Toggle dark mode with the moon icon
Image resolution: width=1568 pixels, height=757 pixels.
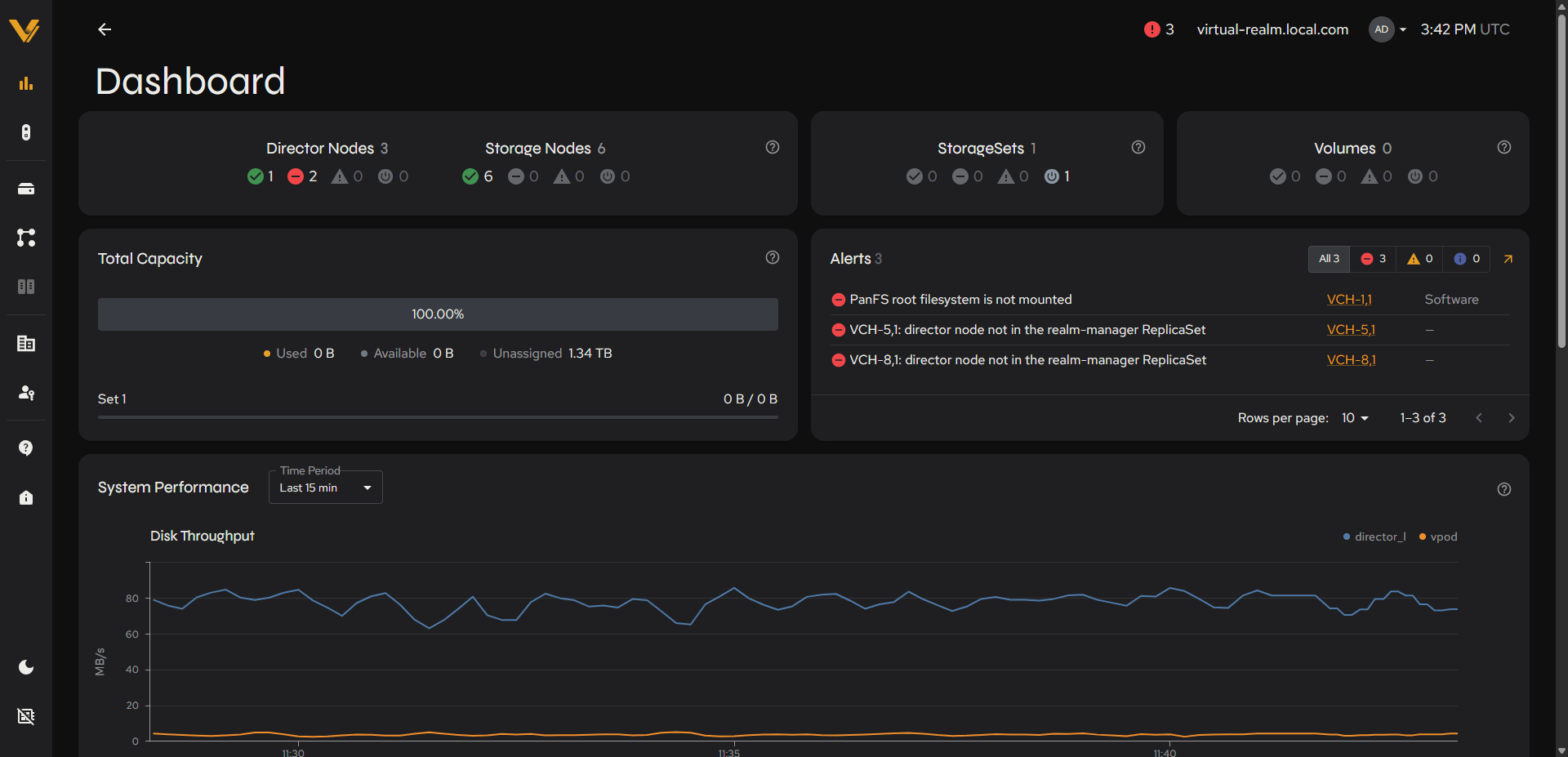click(x=26, y=667)
